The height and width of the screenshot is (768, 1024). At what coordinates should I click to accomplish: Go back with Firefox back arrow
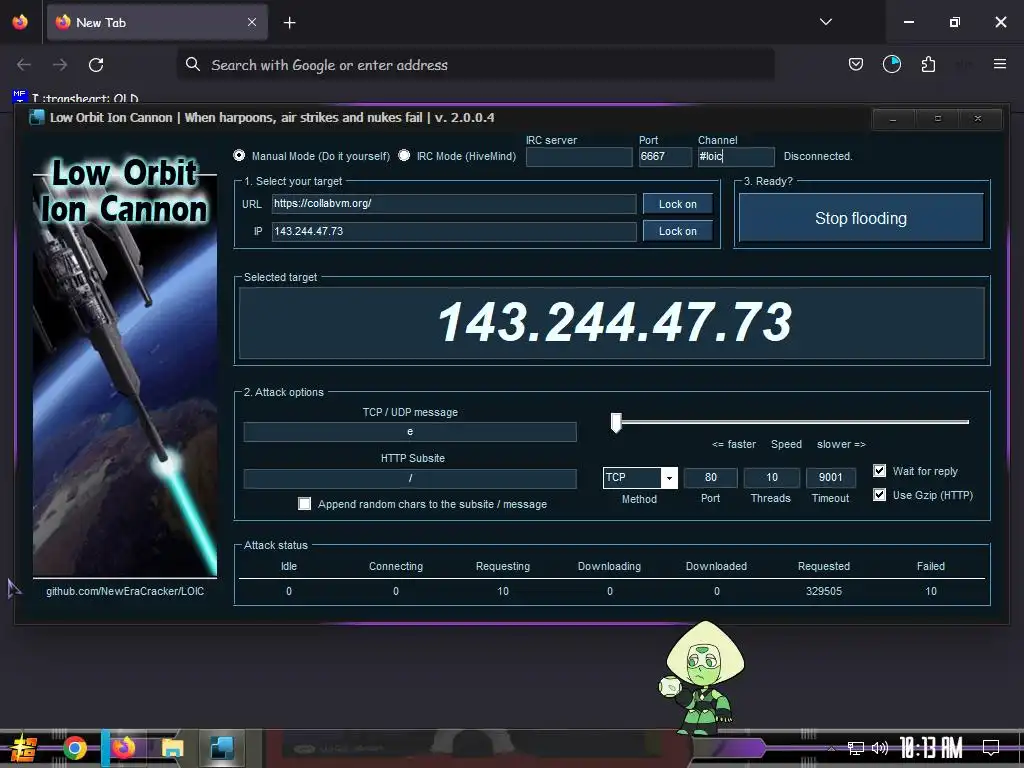24,65
